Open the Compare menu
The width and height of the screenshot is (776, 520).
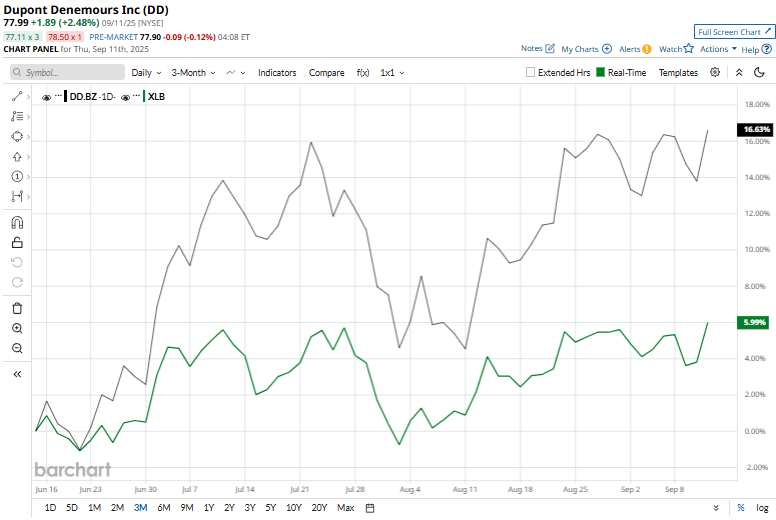tap(327, 72)
